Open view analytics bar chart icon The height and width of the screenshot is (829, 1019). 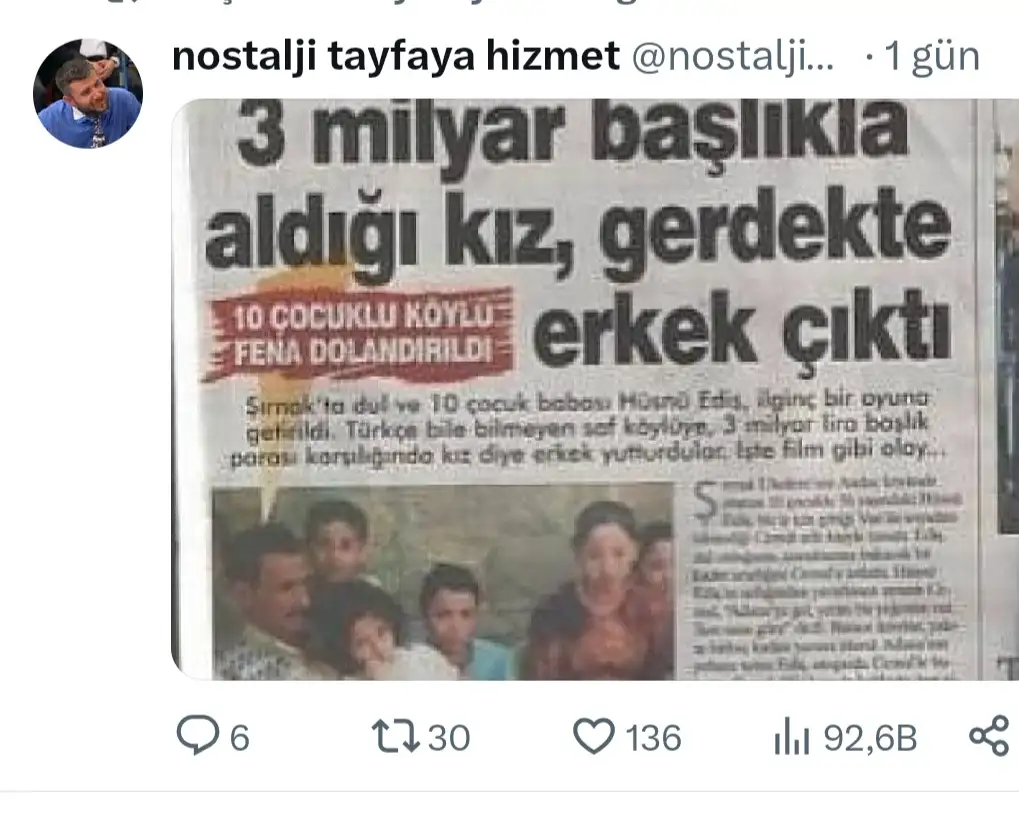click(x=792, y=736)
